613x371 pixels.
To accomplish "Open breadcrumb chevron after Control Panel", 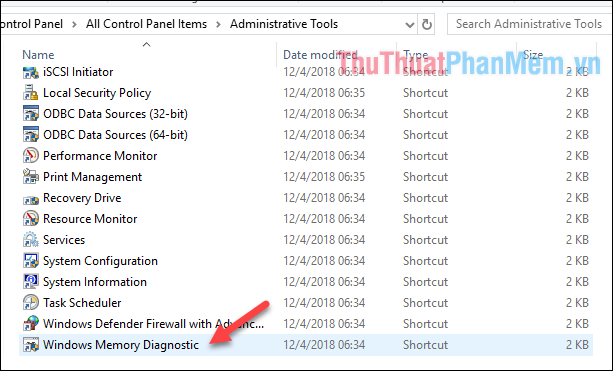I will coord(74,25).
